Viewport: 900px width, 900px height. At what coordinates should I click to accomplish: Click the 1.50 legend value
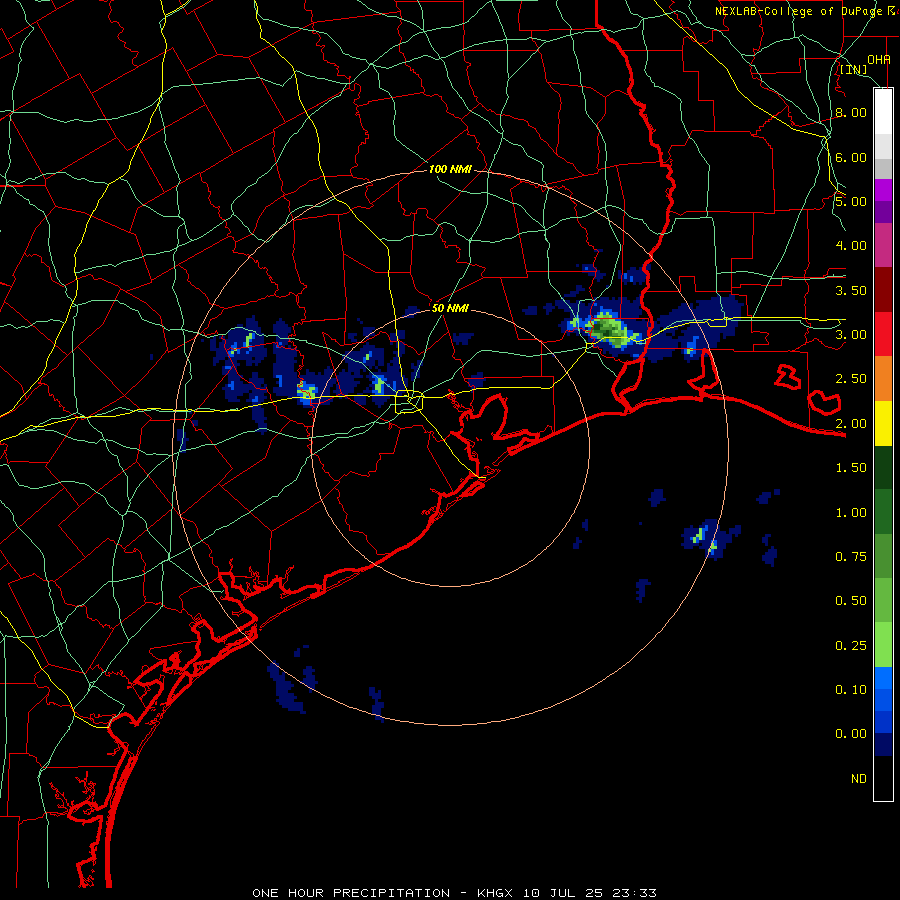coord(851,468)
